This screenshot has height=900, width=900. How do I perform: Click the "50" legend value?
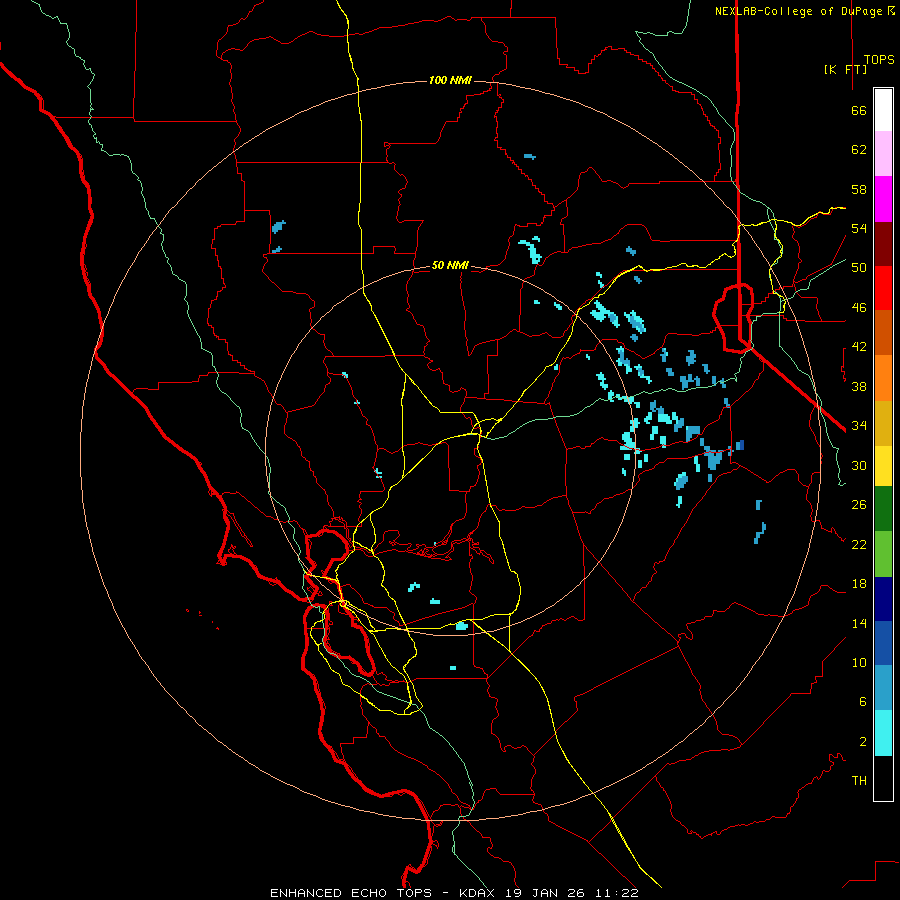pyautogui.click(x=859, y=268)
